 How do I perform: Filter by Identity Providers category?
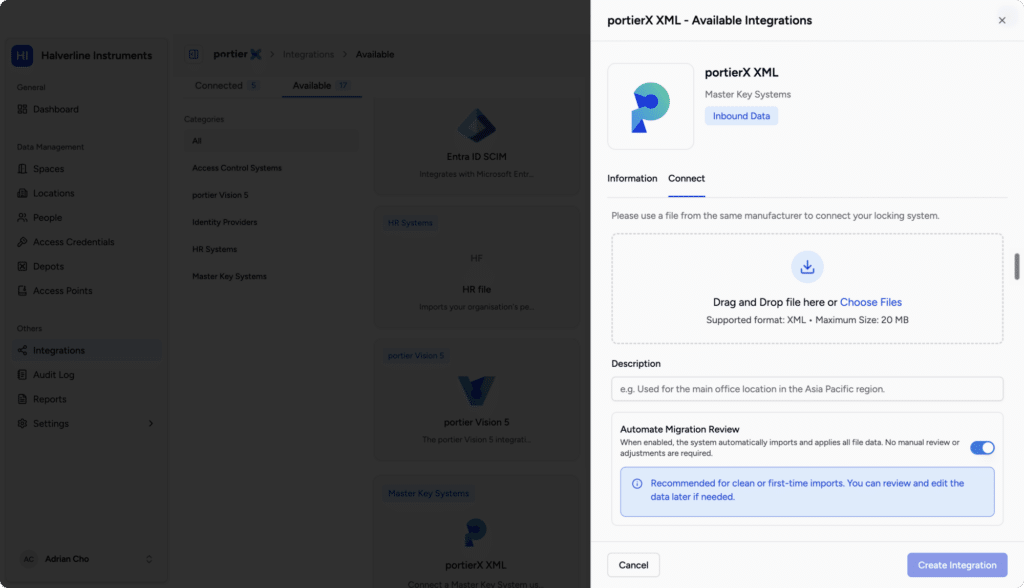pos(271,222)
